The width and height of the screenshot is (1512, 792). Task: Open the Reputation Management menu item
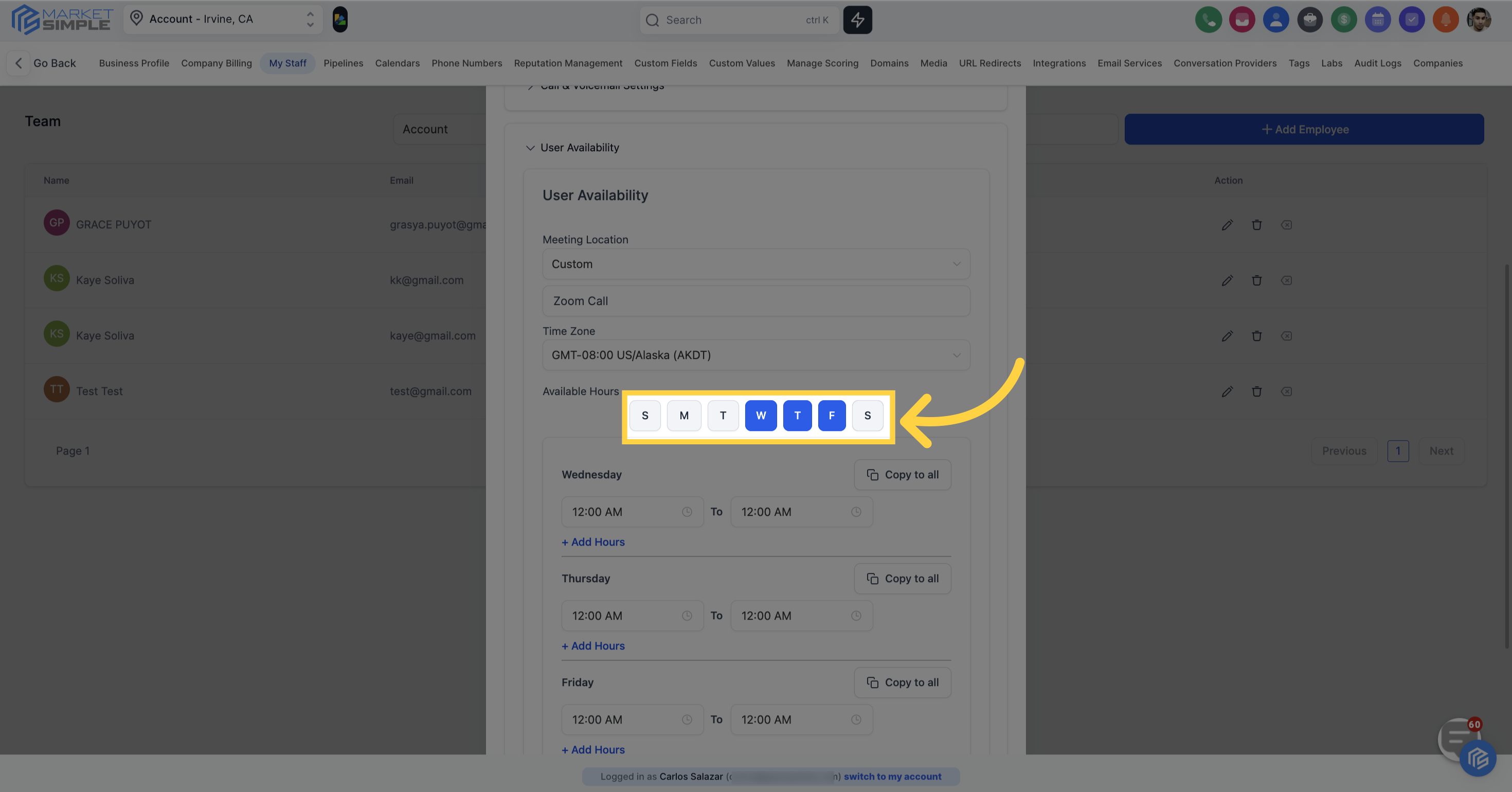pos(568,63)
